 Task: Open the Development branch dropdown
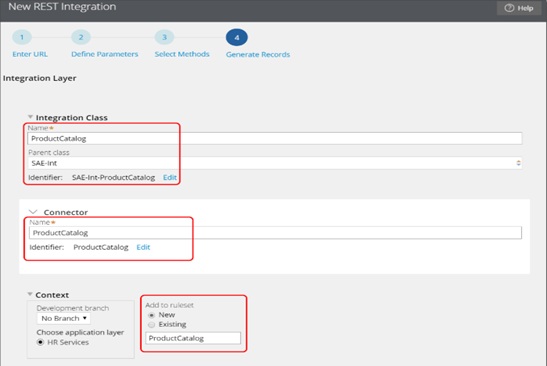[63, 318]
